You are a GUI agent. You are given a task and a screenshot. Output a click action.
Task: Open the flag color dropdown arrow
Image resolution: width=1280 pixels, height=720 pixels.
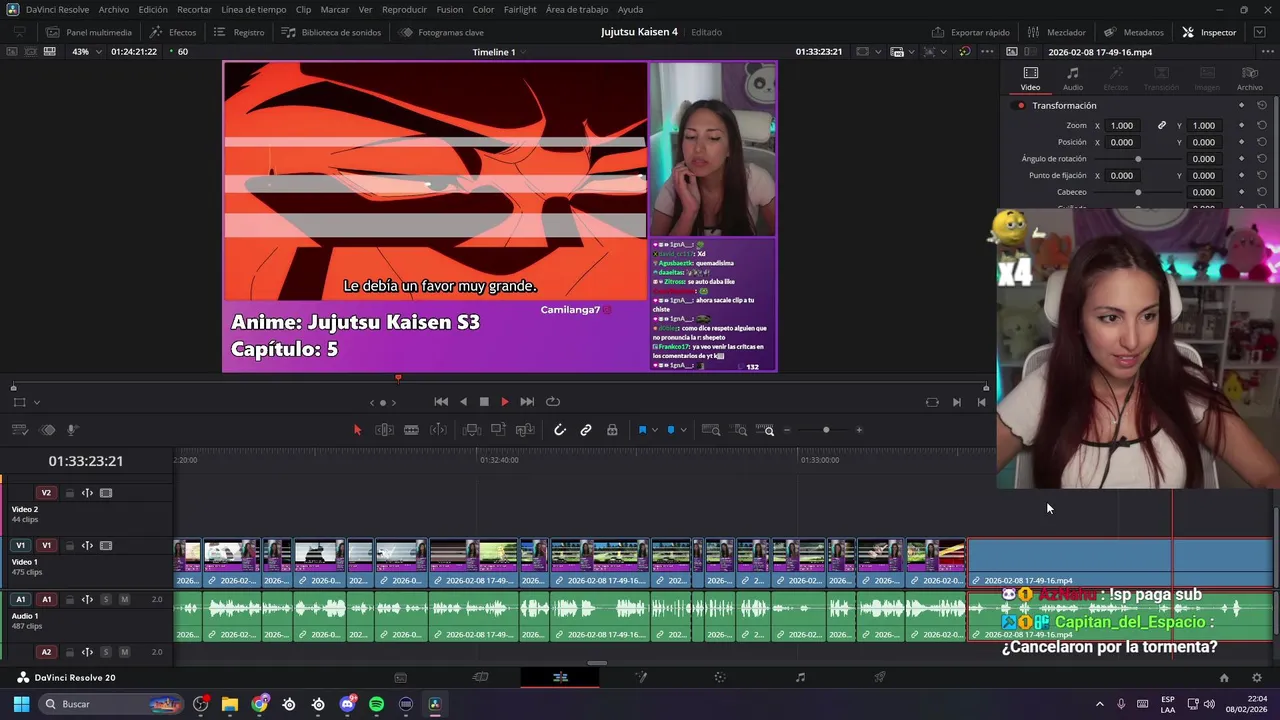click(x=655, y=430)
